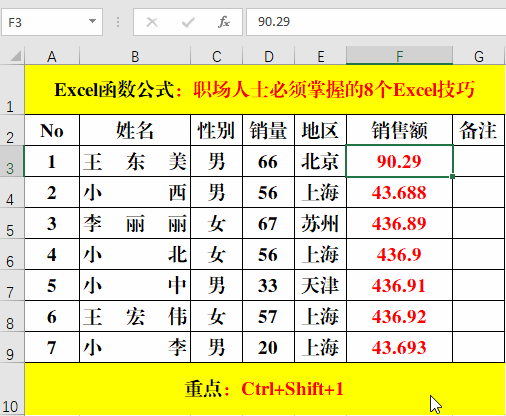
Task: Select column F header
Action: (x=400, y=56)
